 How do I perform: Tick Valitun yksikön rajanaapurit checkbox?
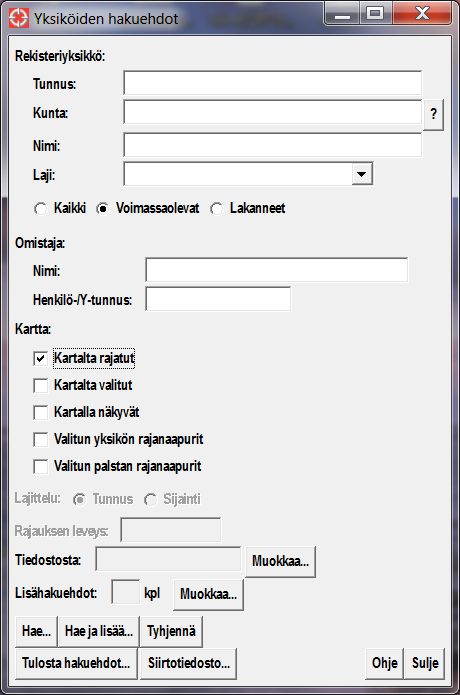coord(40,440)
